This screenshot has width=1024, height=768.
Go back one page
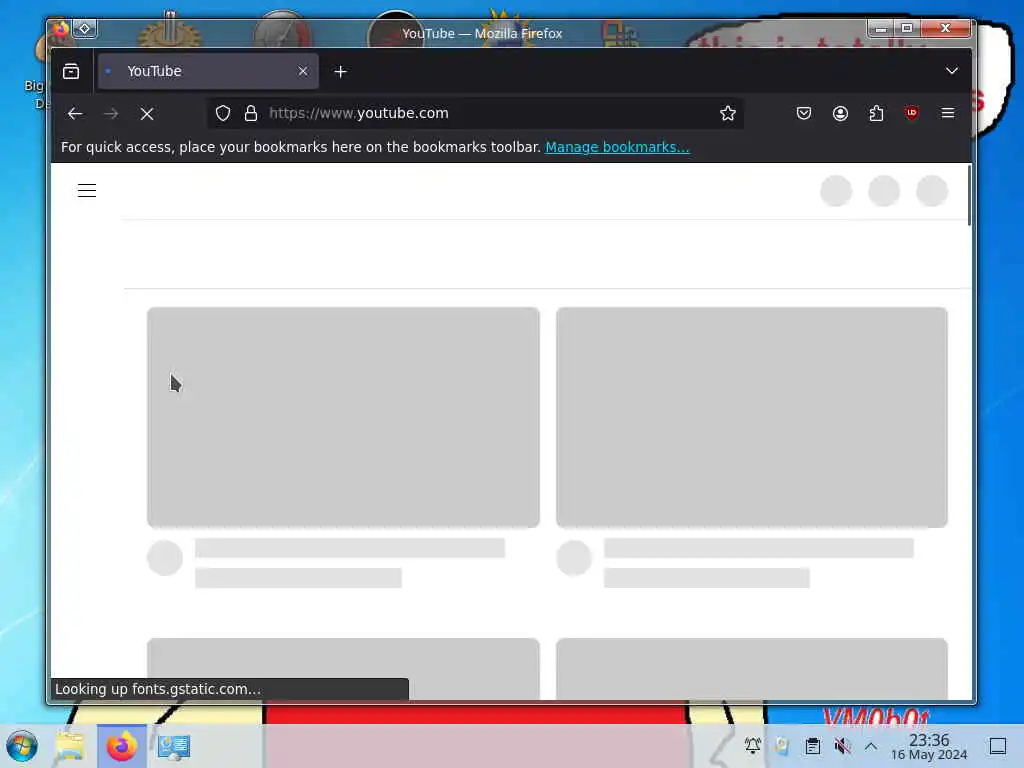click(x=75, y=114)
